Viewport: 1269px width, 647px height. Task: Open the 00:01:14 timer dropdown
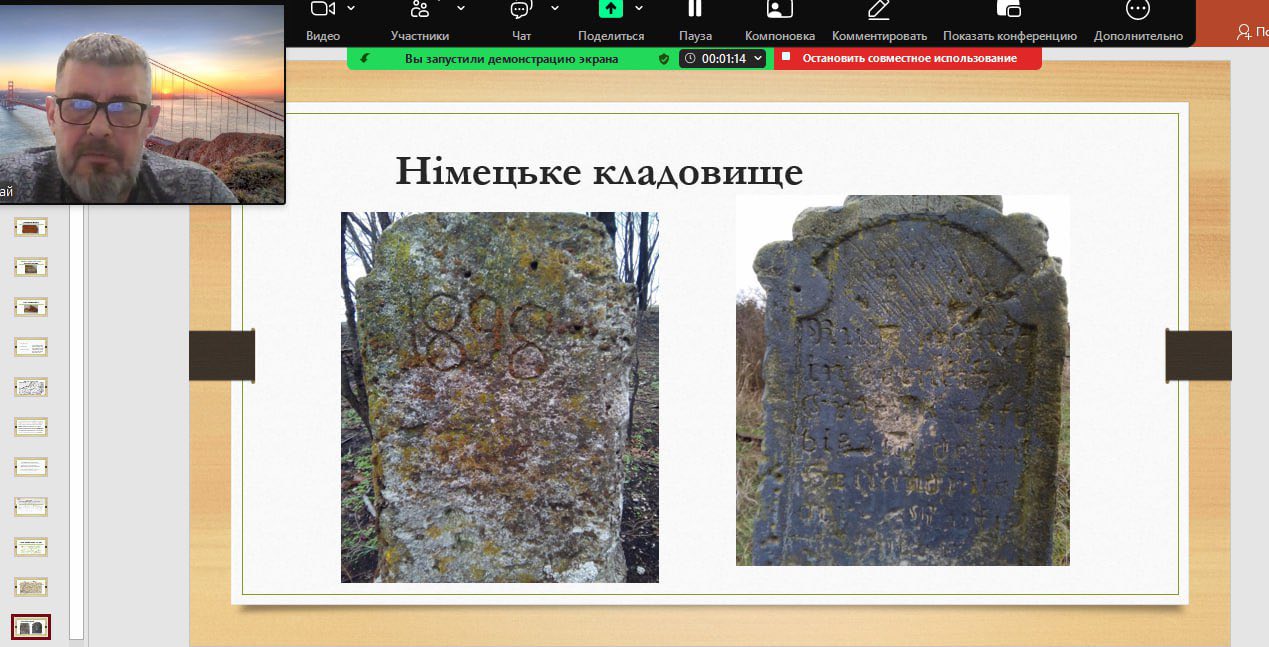coord(723,59)
